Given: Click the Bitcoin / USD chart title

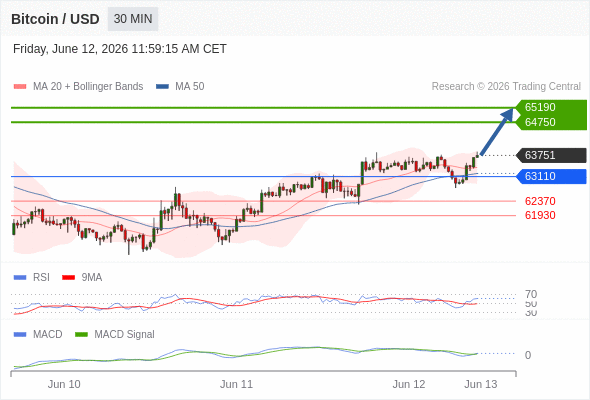Looking at the screenshot, I should coord(55,19).
